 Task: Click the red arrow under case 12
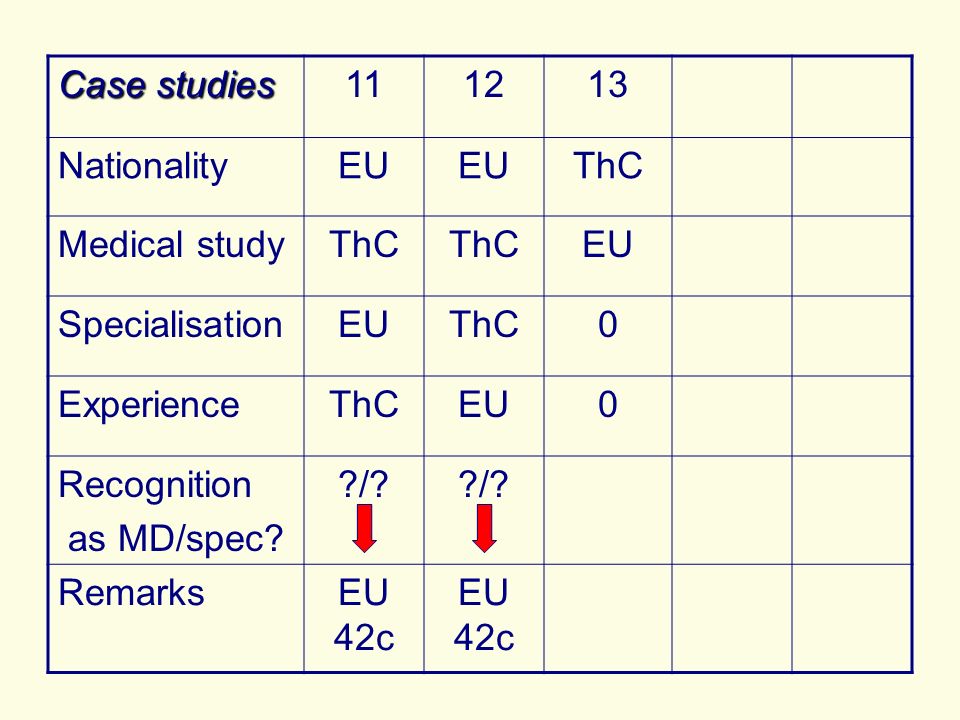(484, 528)
